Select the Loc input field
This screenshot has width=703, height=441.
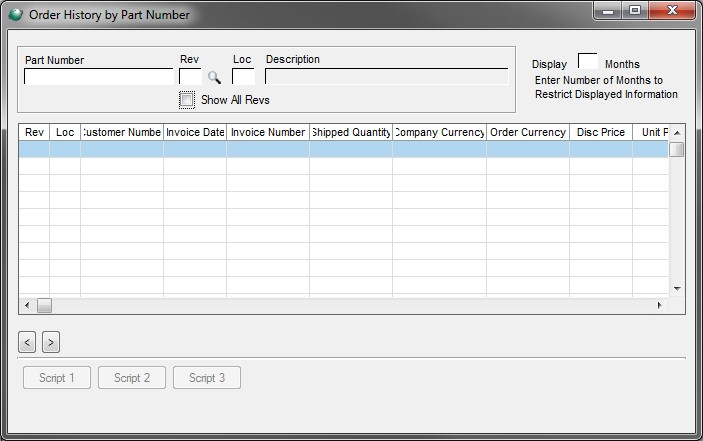[x=243, y=77]
